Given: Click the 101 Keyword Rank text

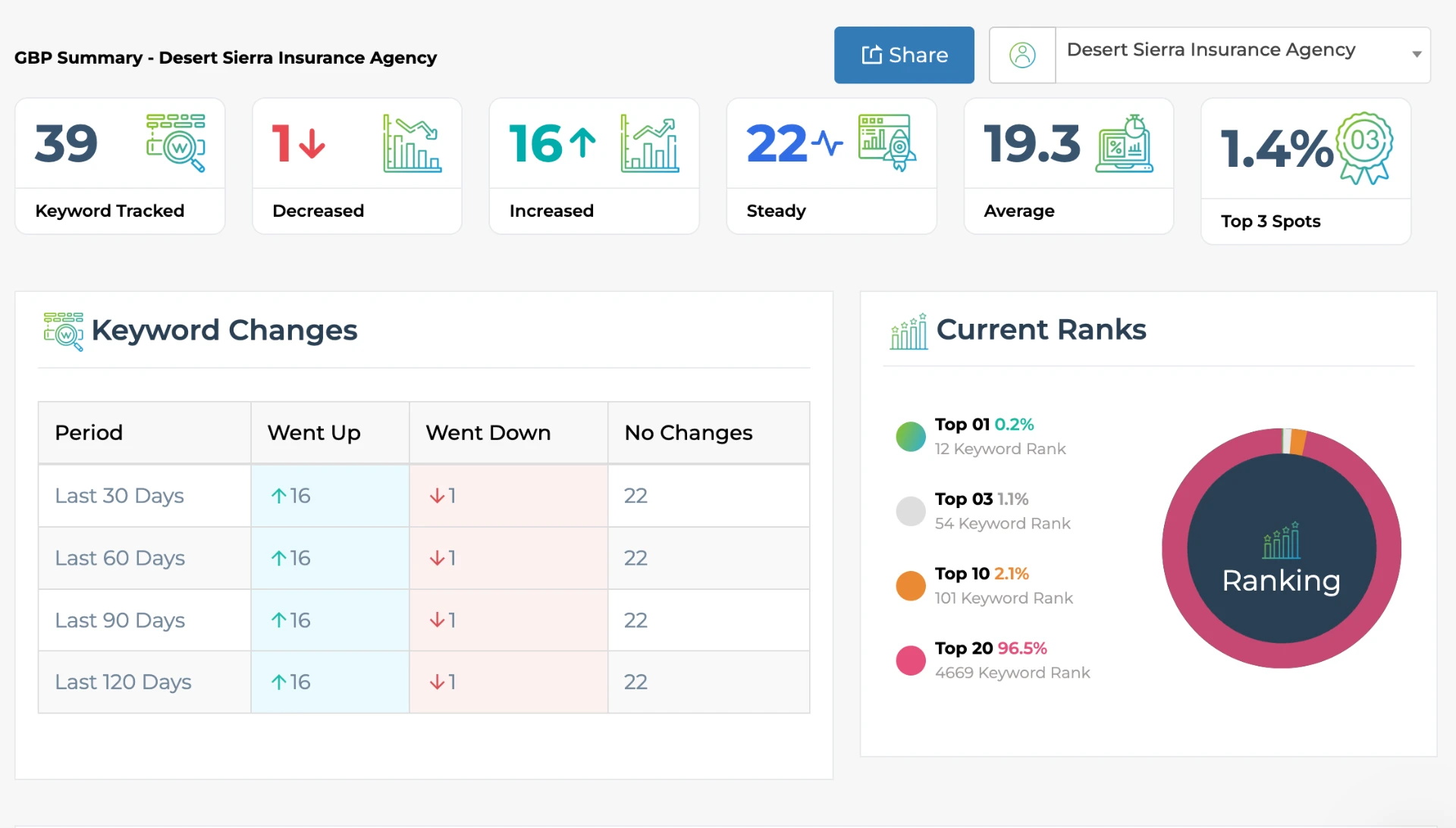Looking at the screenshot, I should tap(1003, 598).
